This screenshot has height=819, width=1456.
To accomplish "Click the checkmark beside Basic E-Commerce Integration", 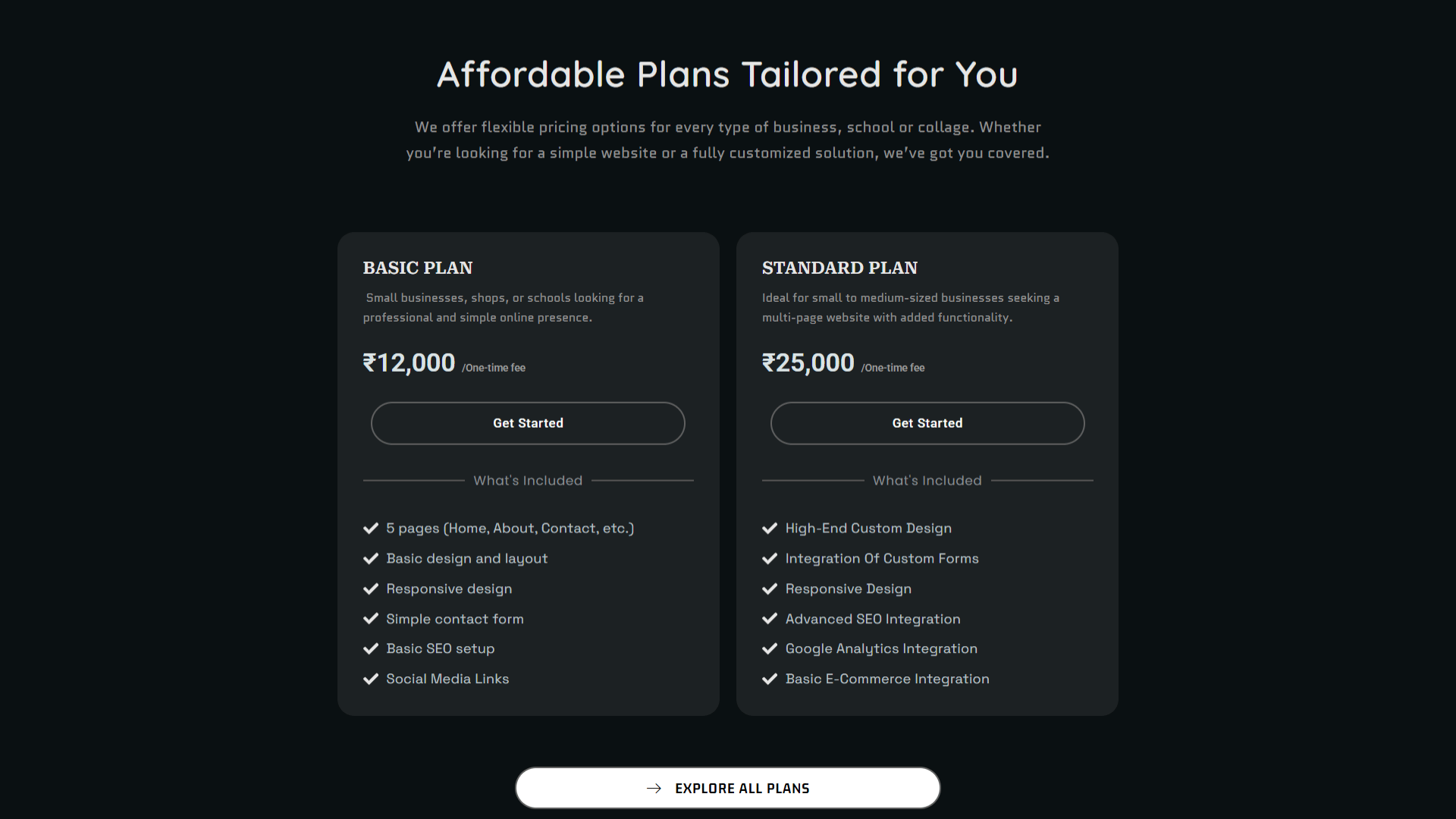I will pyautogui.click(x=770, y=679).
